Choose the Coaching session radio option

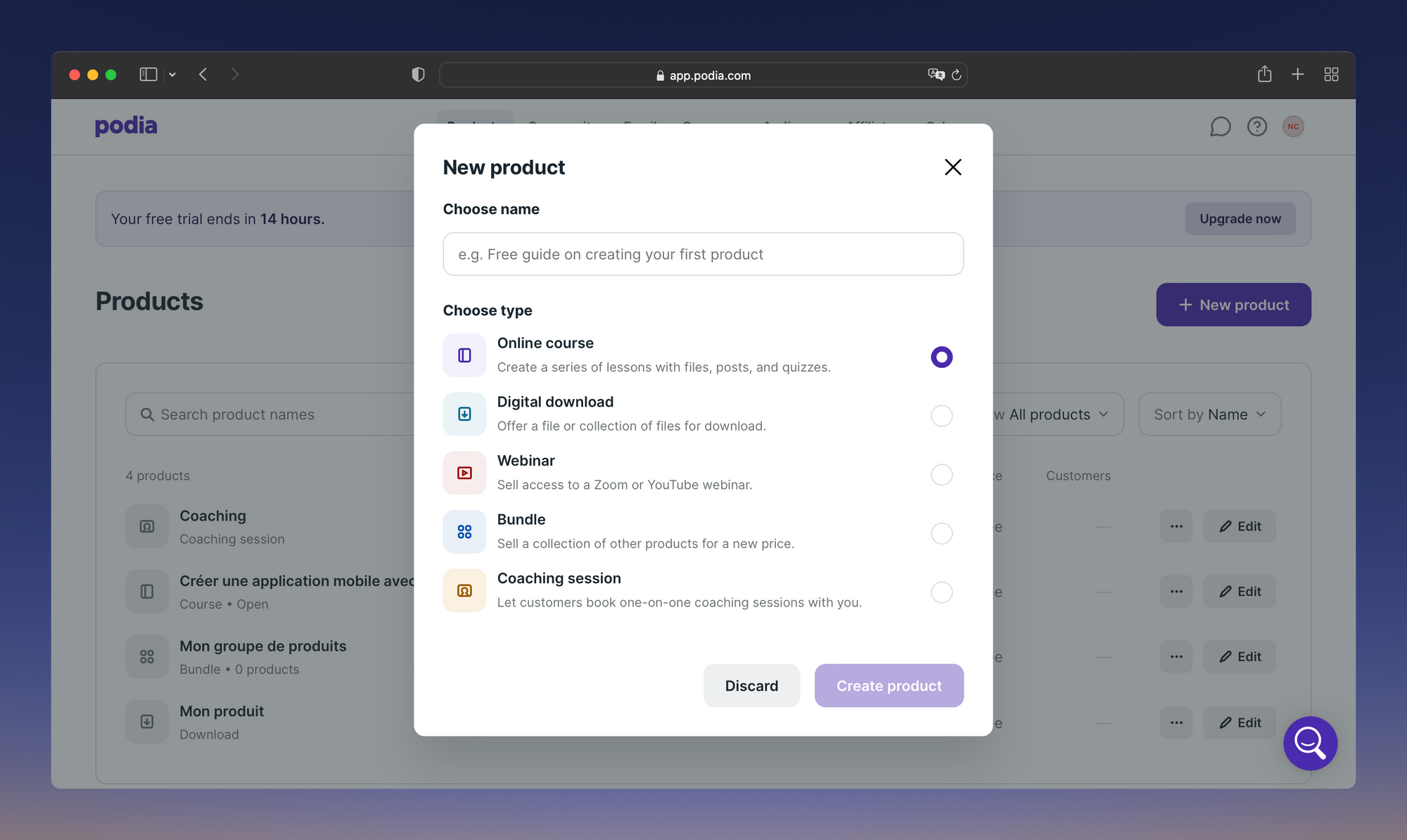point(941,592)
